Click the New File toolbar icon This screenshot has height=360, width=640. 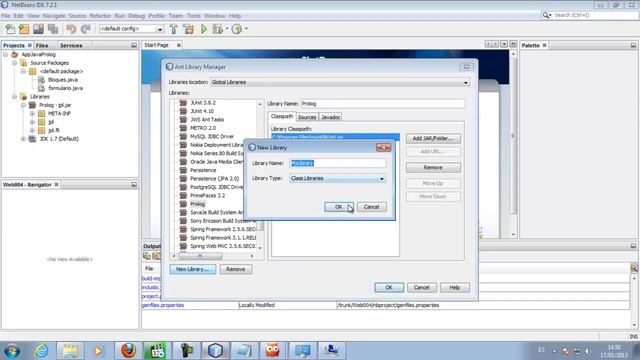coord(10,29)
